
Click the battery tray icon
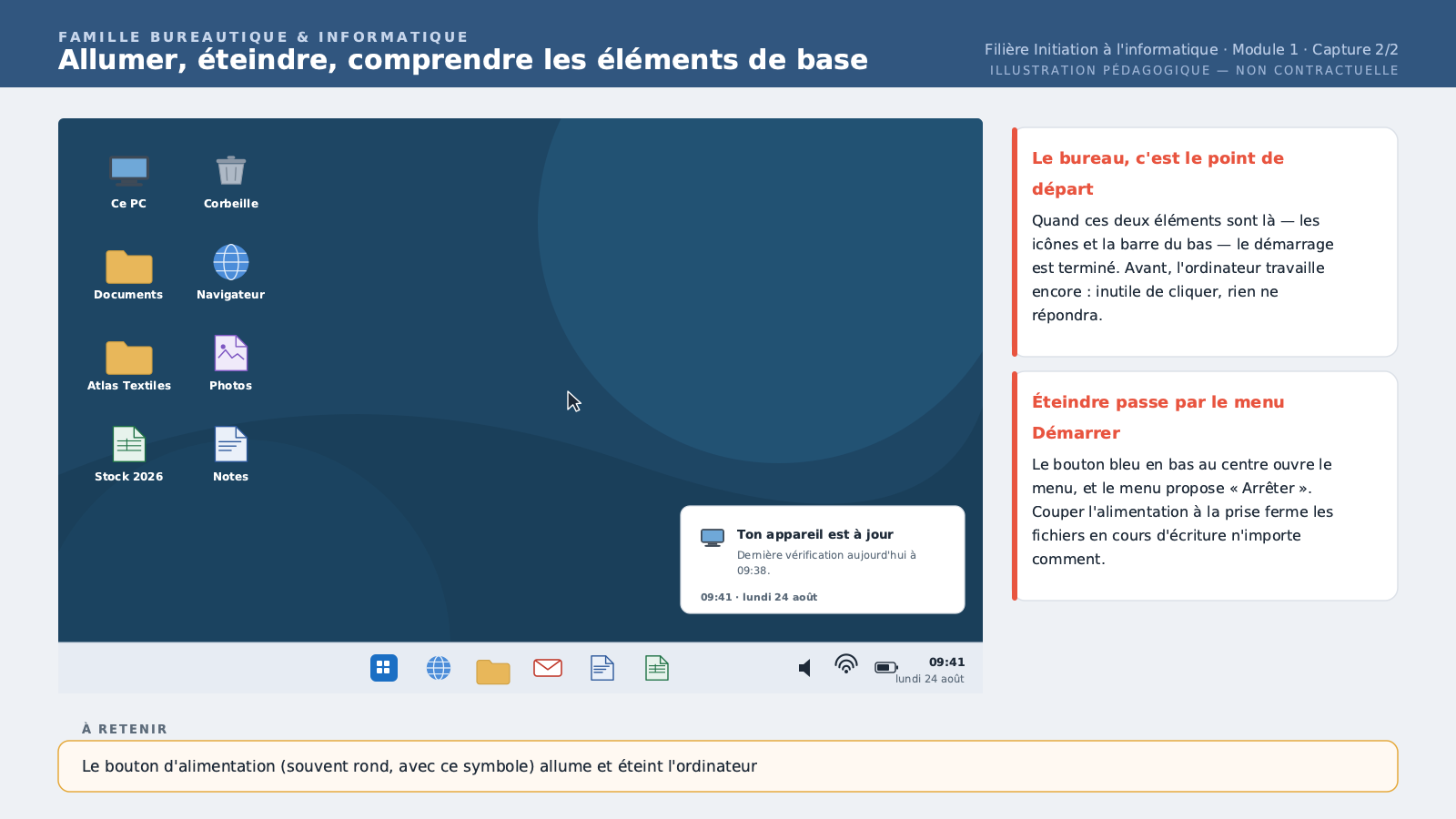pos(886,668)
